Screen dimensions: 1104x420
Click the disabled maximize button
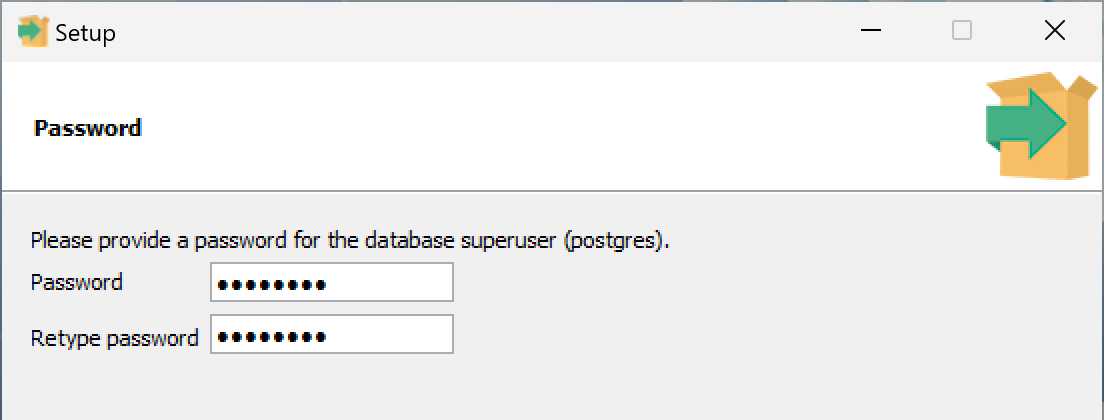coord(962,31)
